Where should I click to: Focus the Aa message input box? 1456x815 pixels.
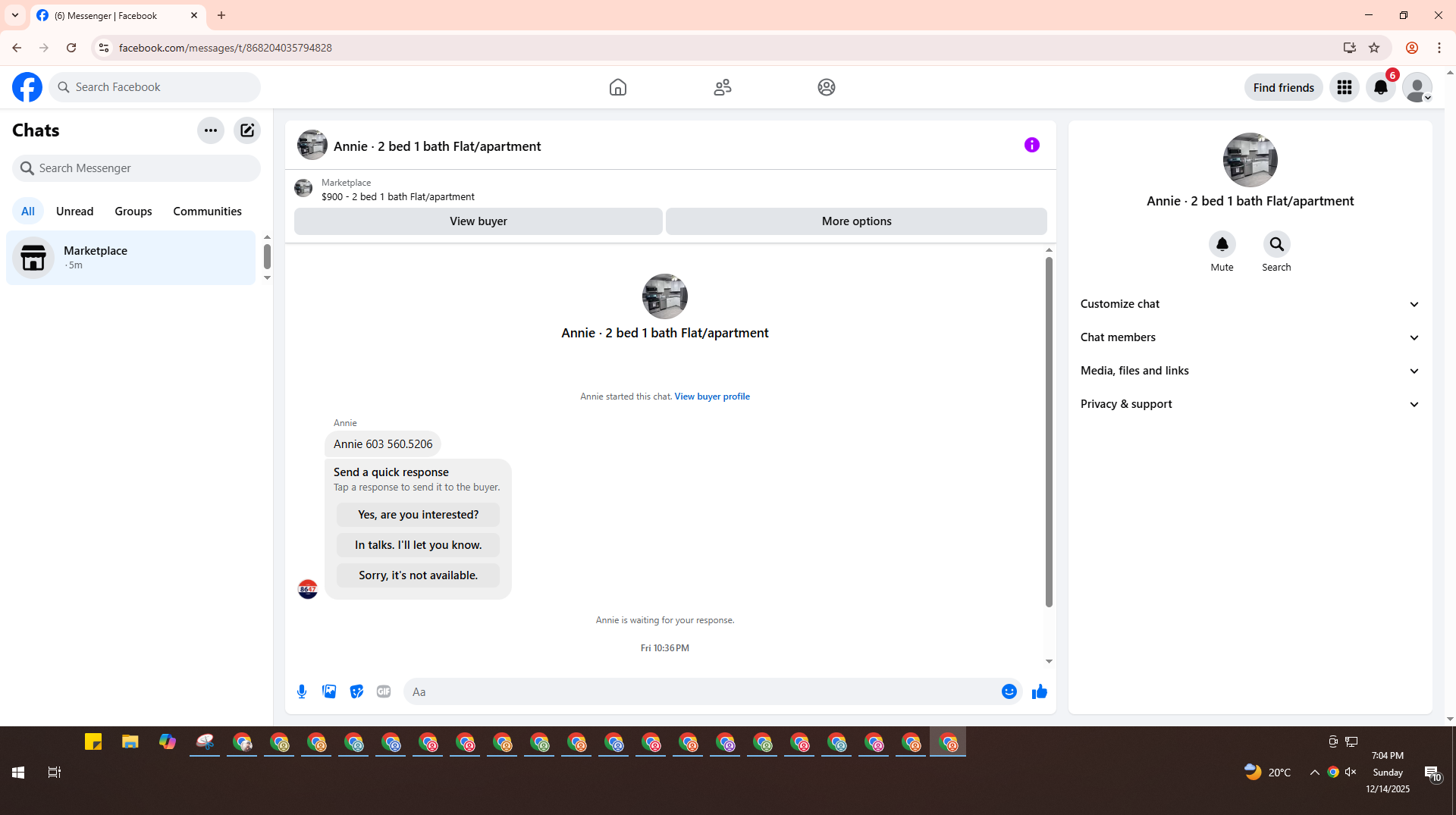(701, 691)
